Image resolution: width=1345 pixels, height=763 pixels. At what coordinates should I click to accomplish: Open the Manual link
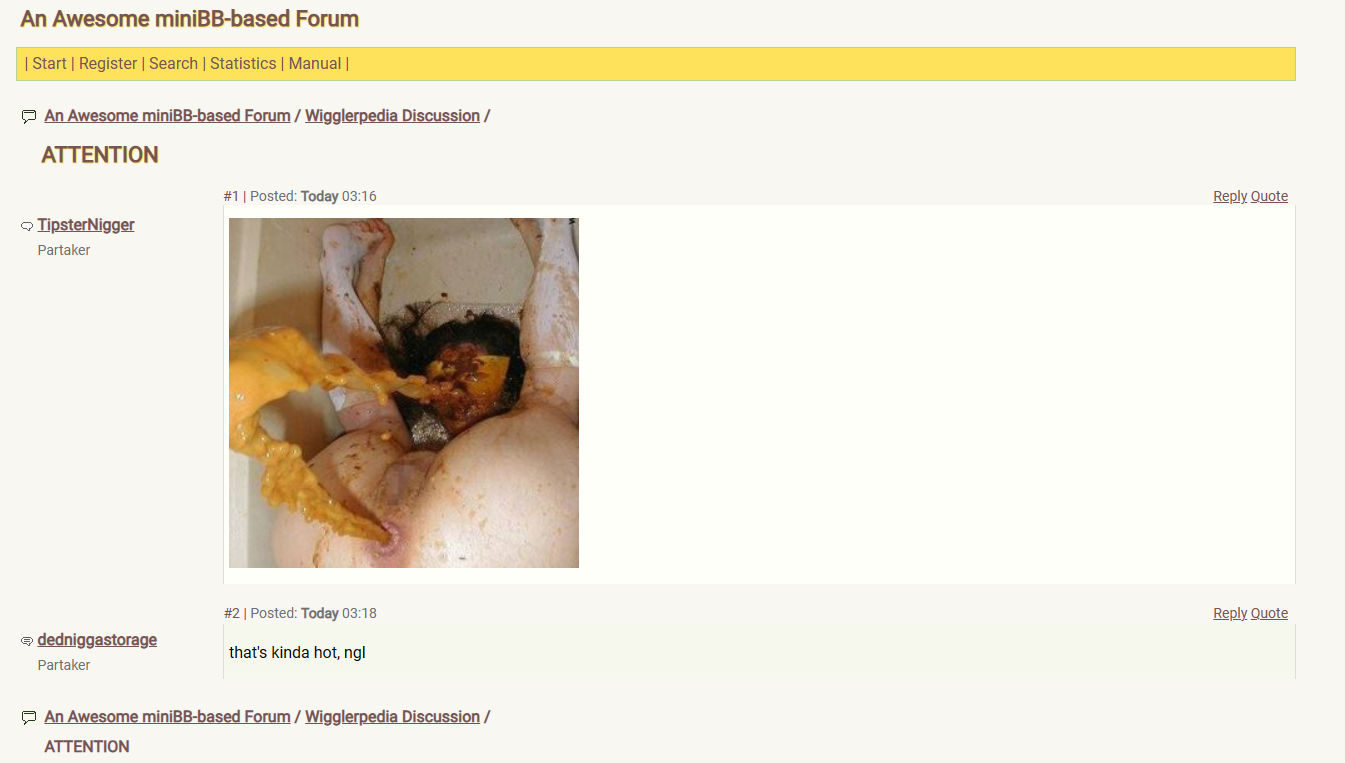tap(315, 63)
